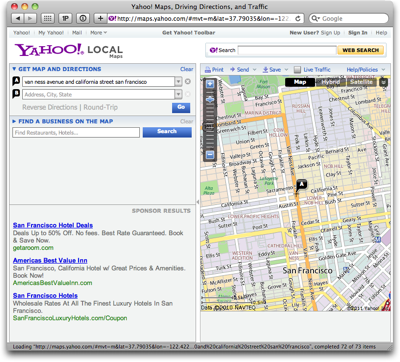The width and height of the screenshot is (400, 362).
Task: Click the 1P toolbar button
Action: [x=65, y=18]
